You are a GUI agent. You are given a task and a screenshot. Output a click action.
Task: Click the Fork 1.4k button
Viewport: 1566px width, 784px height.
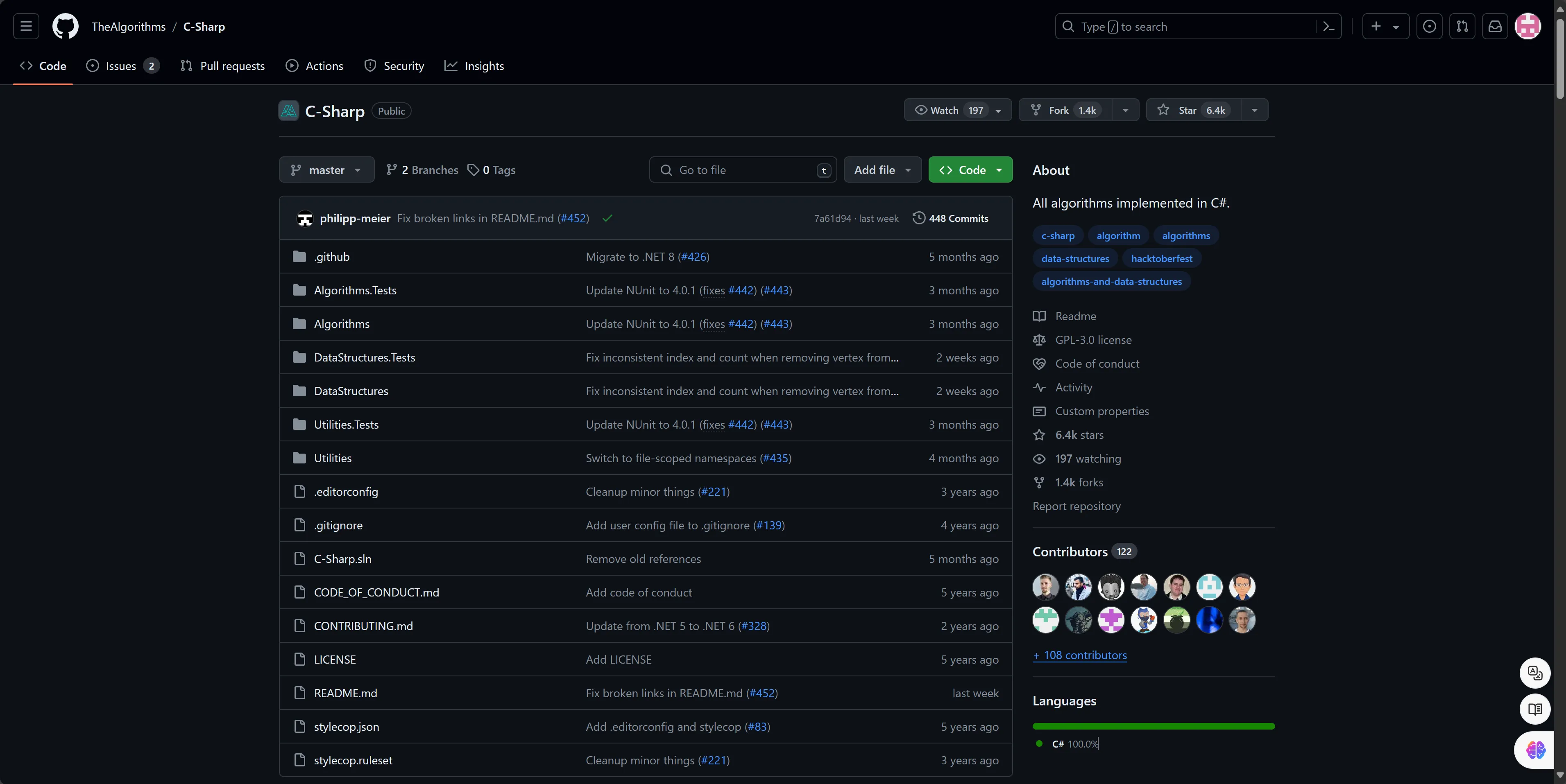point(1066,110)
